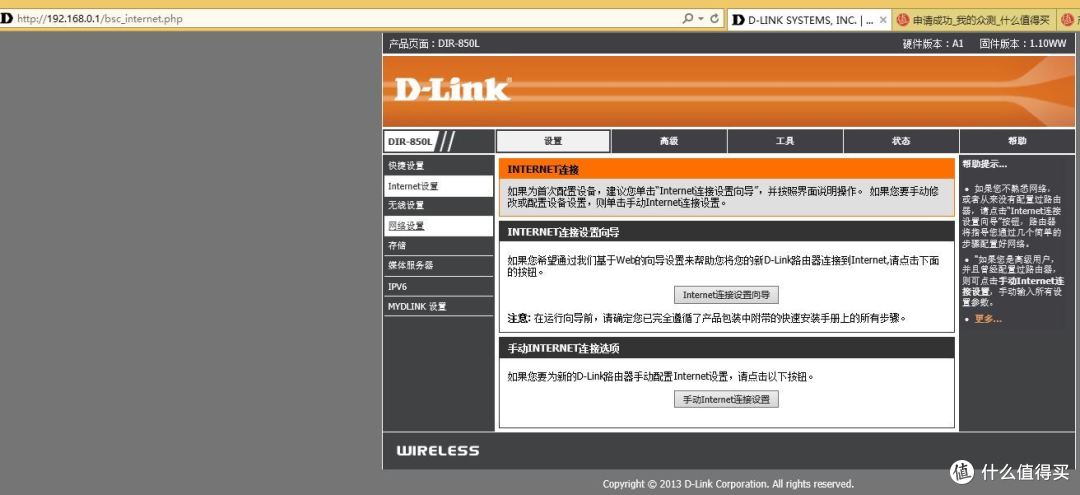This screenshot has width=1080, height=495.
Task: Open the 更多... help link
Action: 988,319
